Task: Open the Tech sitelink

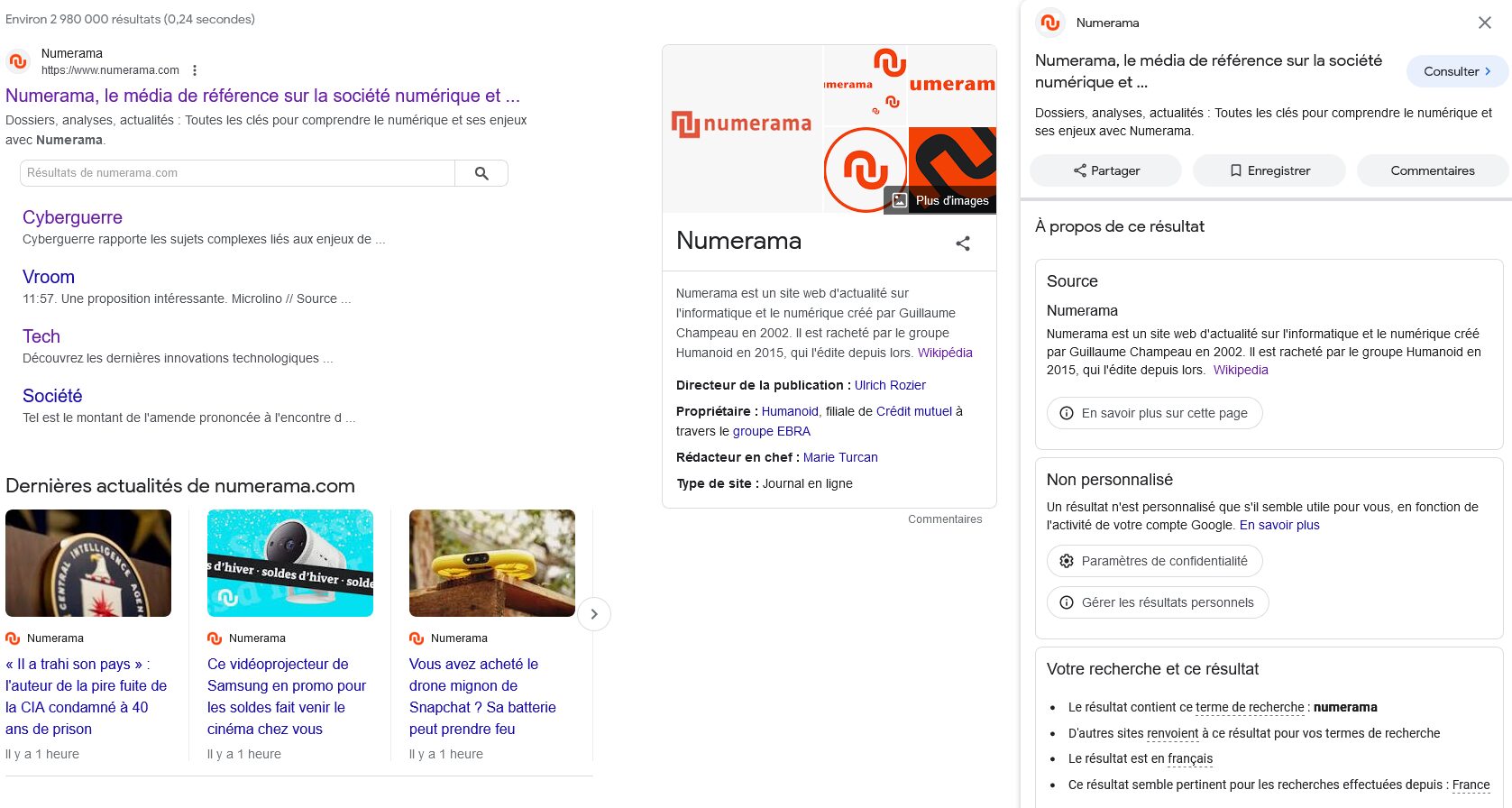Action: (41, 336)
